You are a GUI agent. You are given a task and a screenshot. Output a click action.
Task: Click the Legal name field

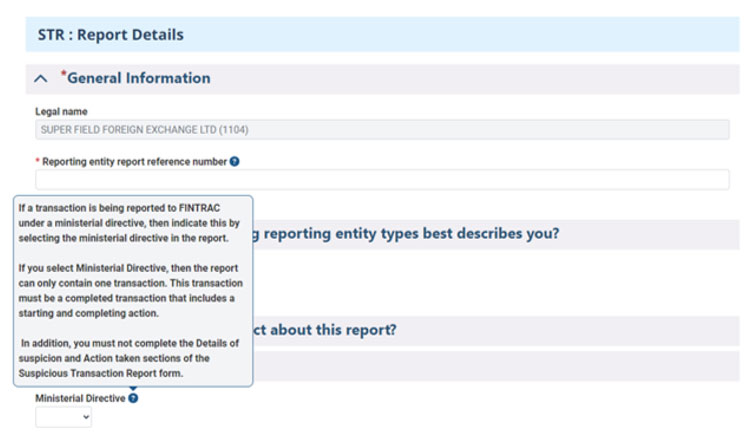(x=382, y=130)
